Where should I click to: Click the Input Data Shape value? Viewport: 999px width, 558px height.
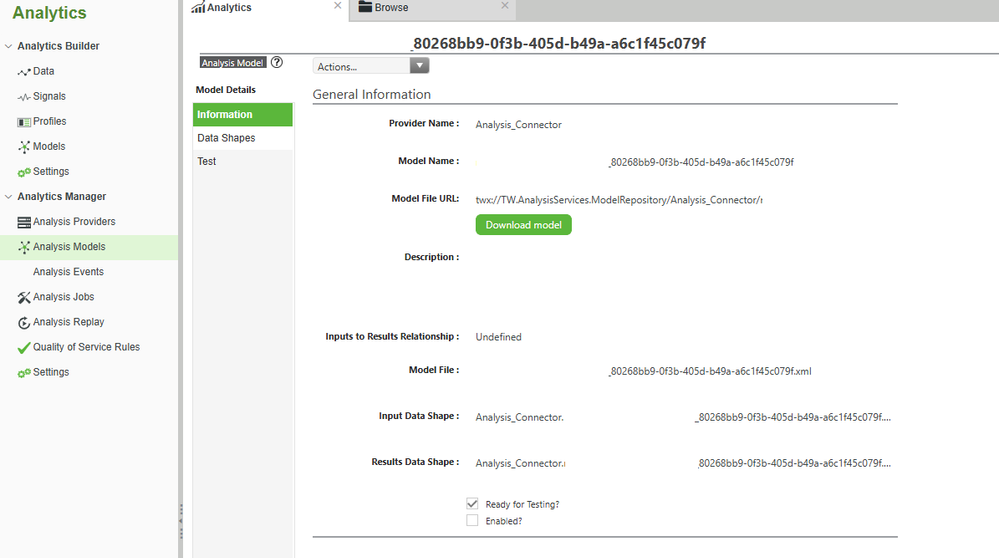coord(683,417)
